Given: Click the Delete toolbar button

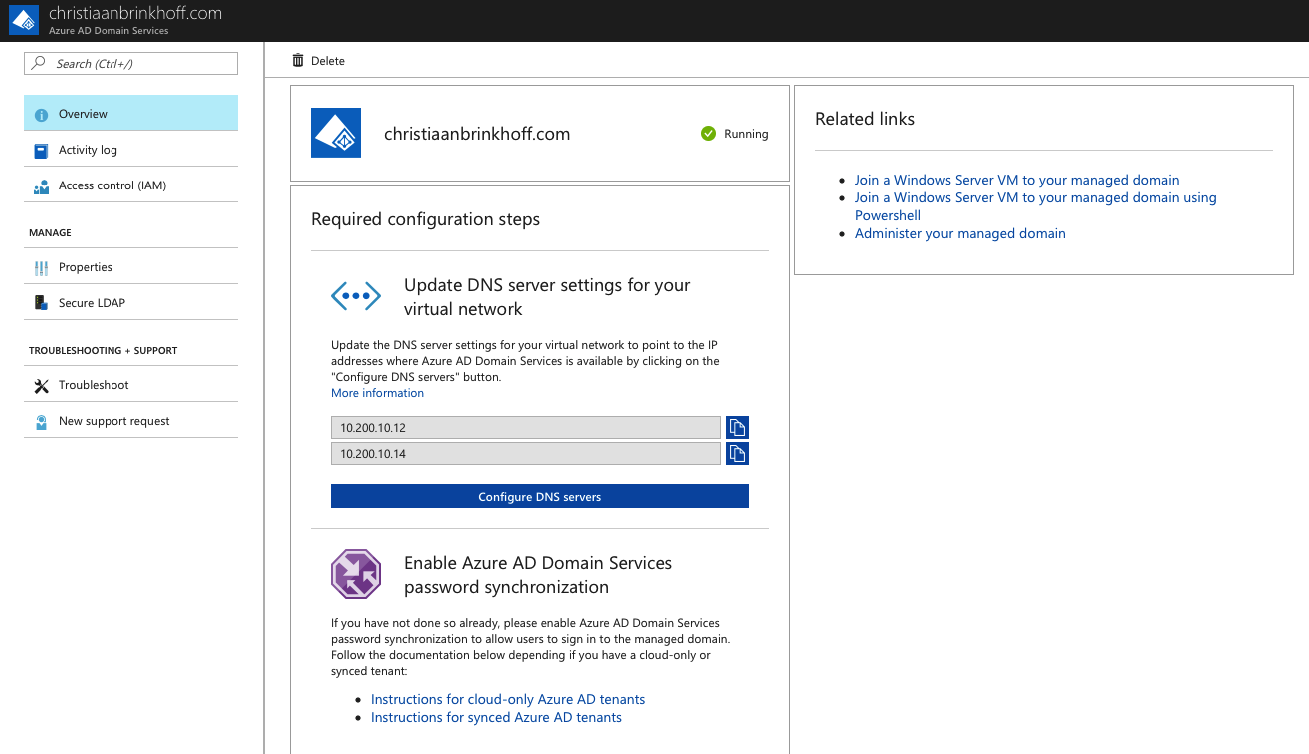Looking at the screenshot, I should click(x=318, y=61).
